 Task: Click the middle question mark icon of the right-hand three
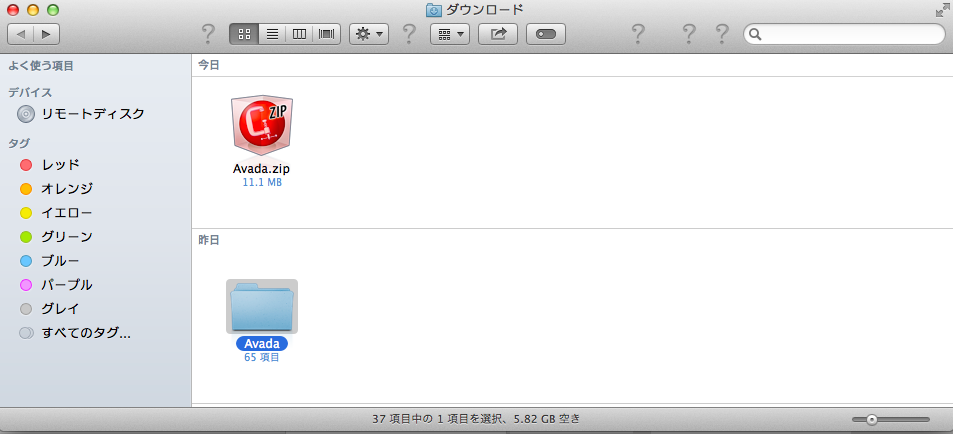coord(689,34)
